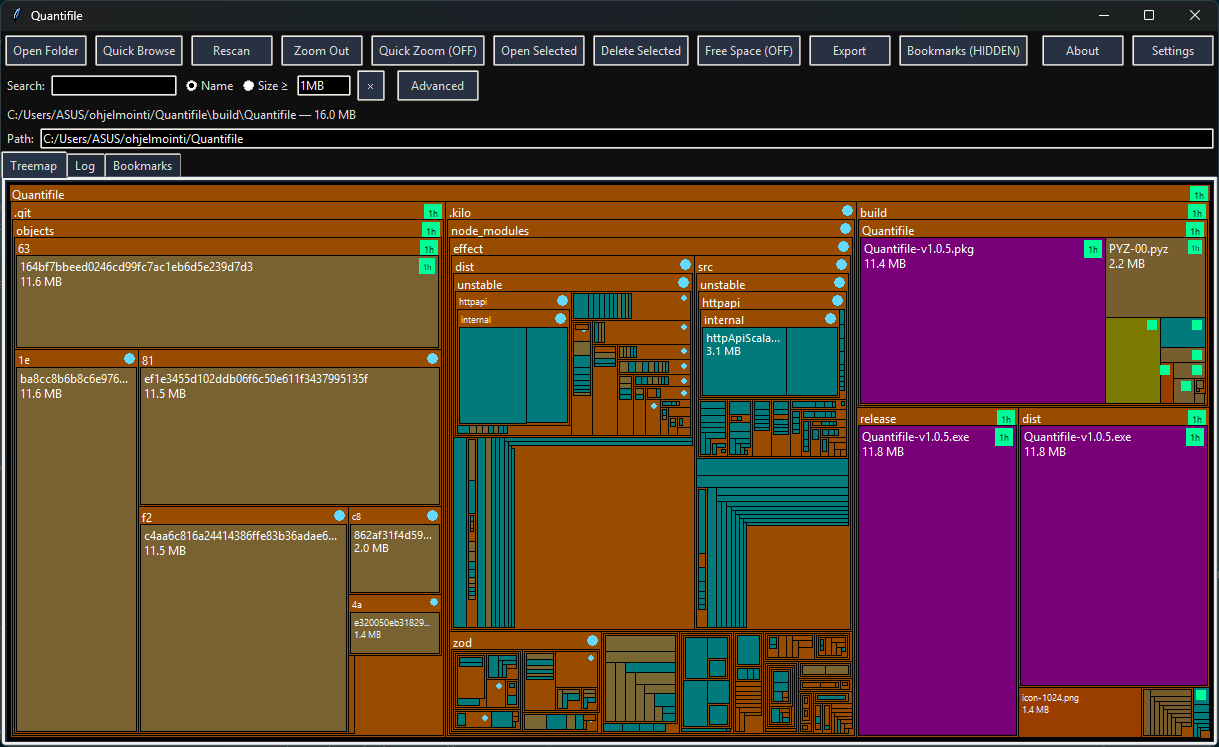Click the Path input field
Viewport: 1219px width, 747px height.
click(x=626, y=139)
